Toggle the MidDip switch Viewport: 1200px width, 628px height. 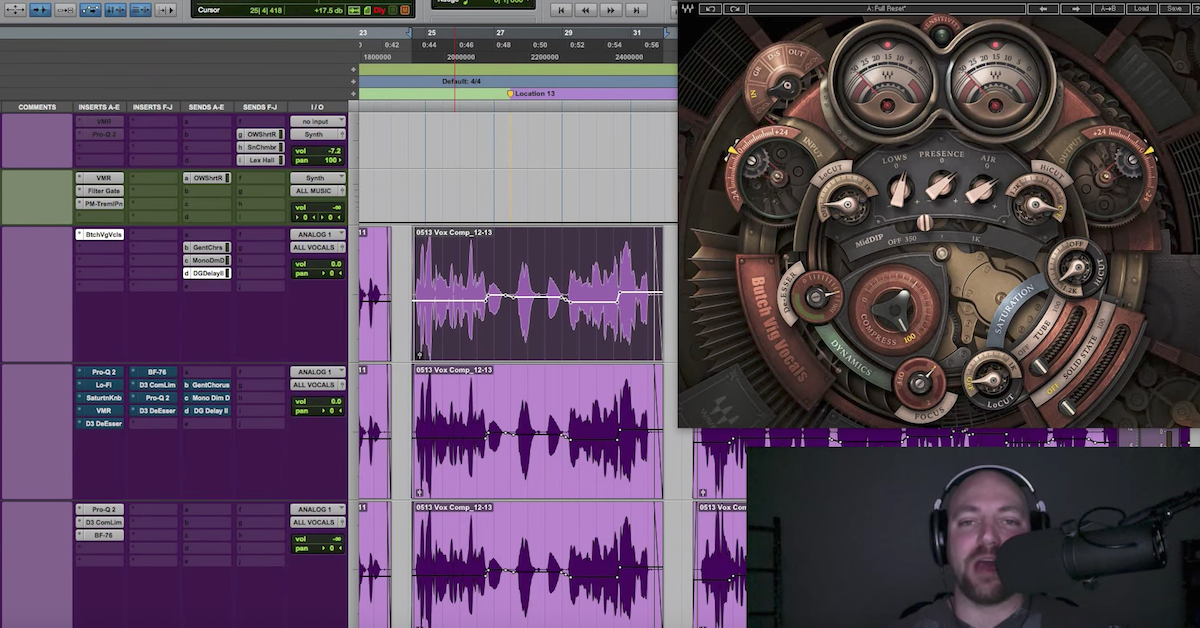[925, 221]
